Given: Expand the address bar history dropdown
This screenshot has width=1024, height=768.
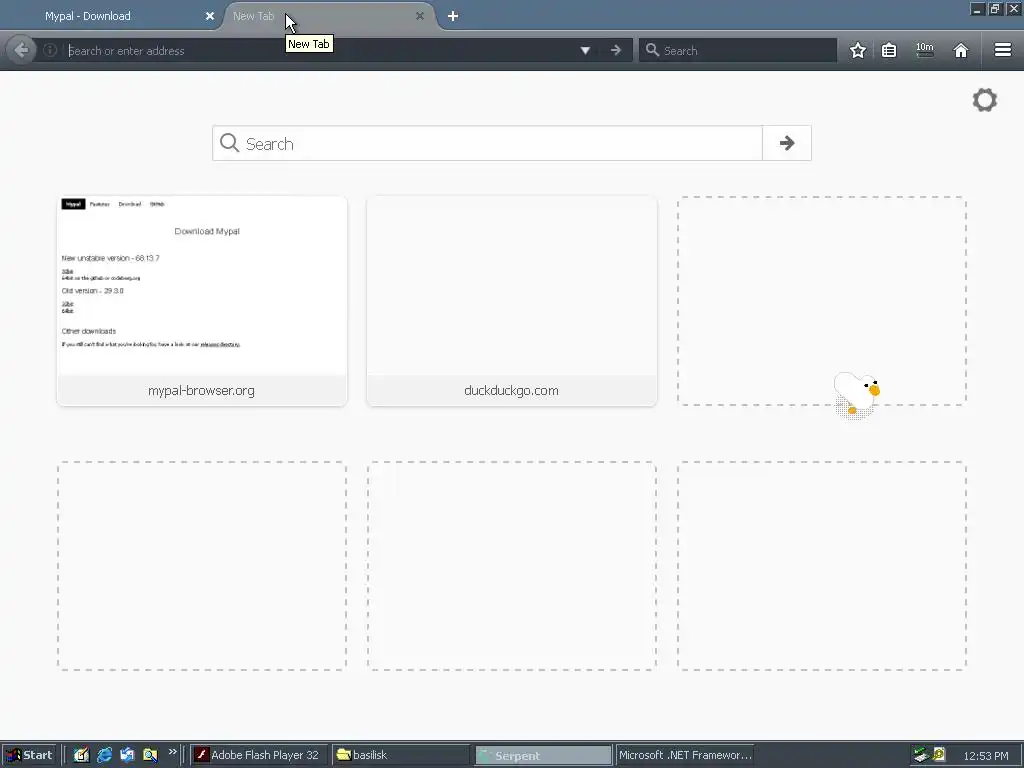Looking at the screenshot, I should pyautogui.click(x=585, y=50).
